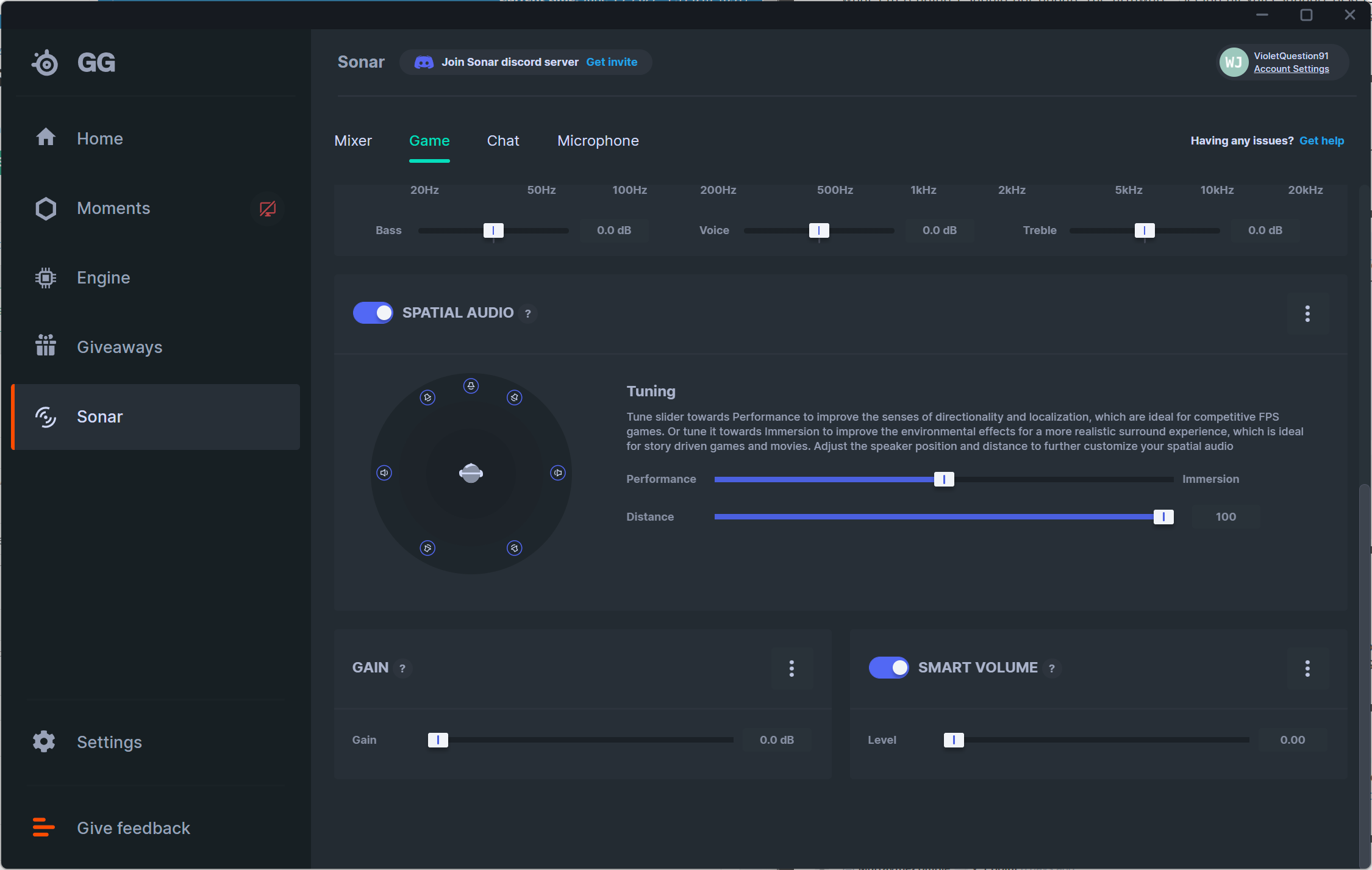Open Spatial Audio three-dot options menu
The image size is (1372, 870).
1307,314
